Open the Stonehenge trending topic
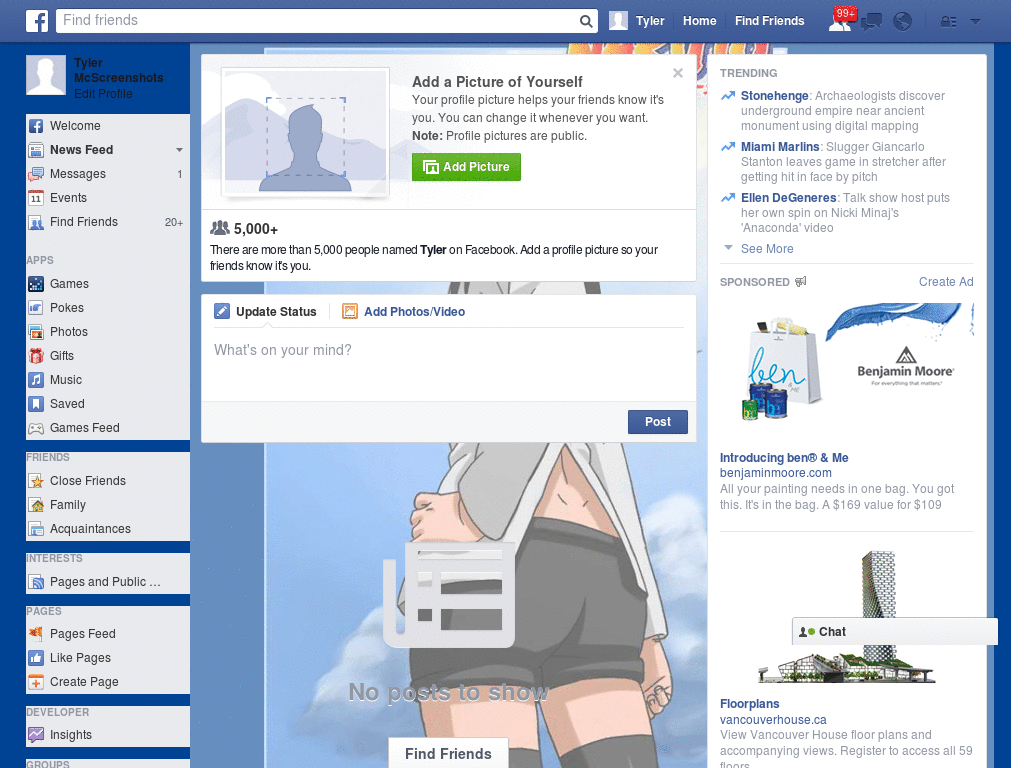Viewport: 1024px width, 768px height. 775,96
